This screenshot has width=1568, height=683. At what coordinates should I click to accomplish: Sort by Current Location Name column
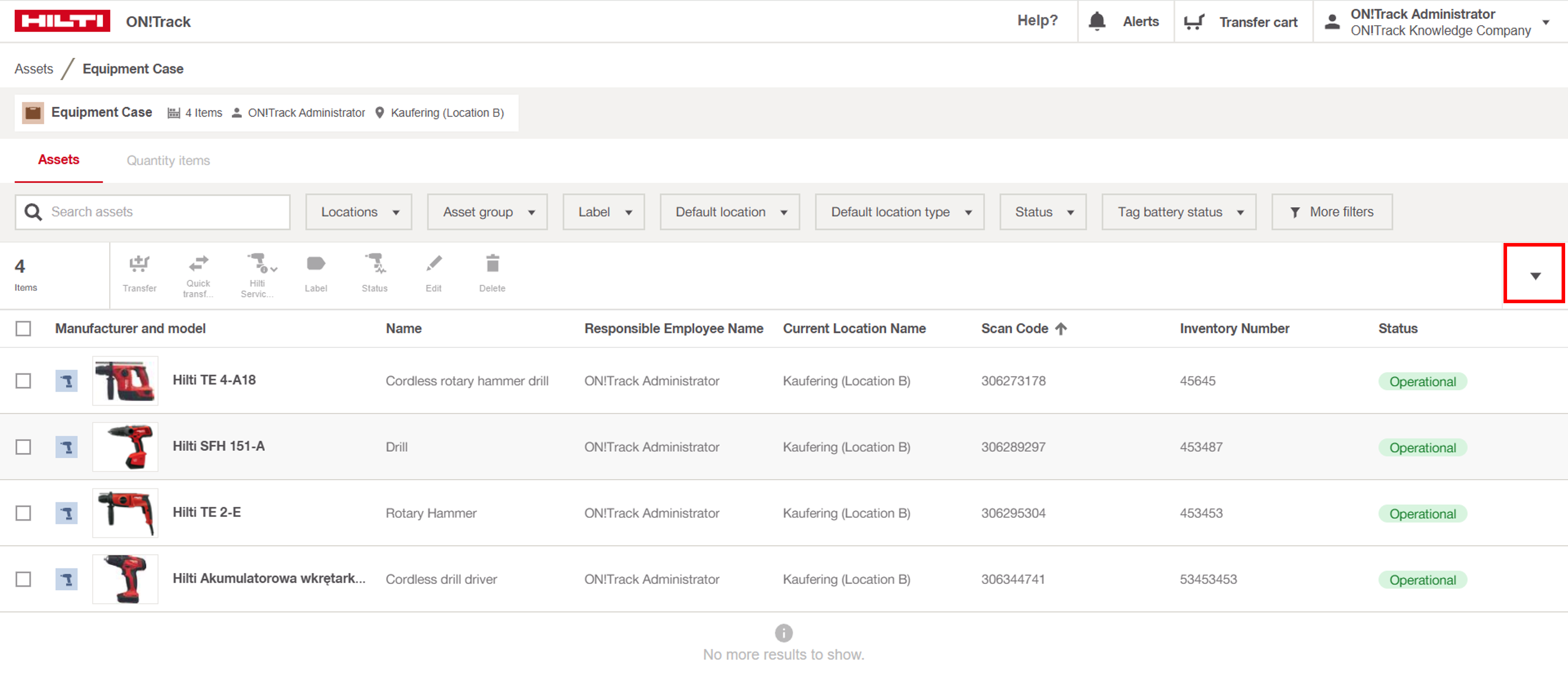(855, 329)
